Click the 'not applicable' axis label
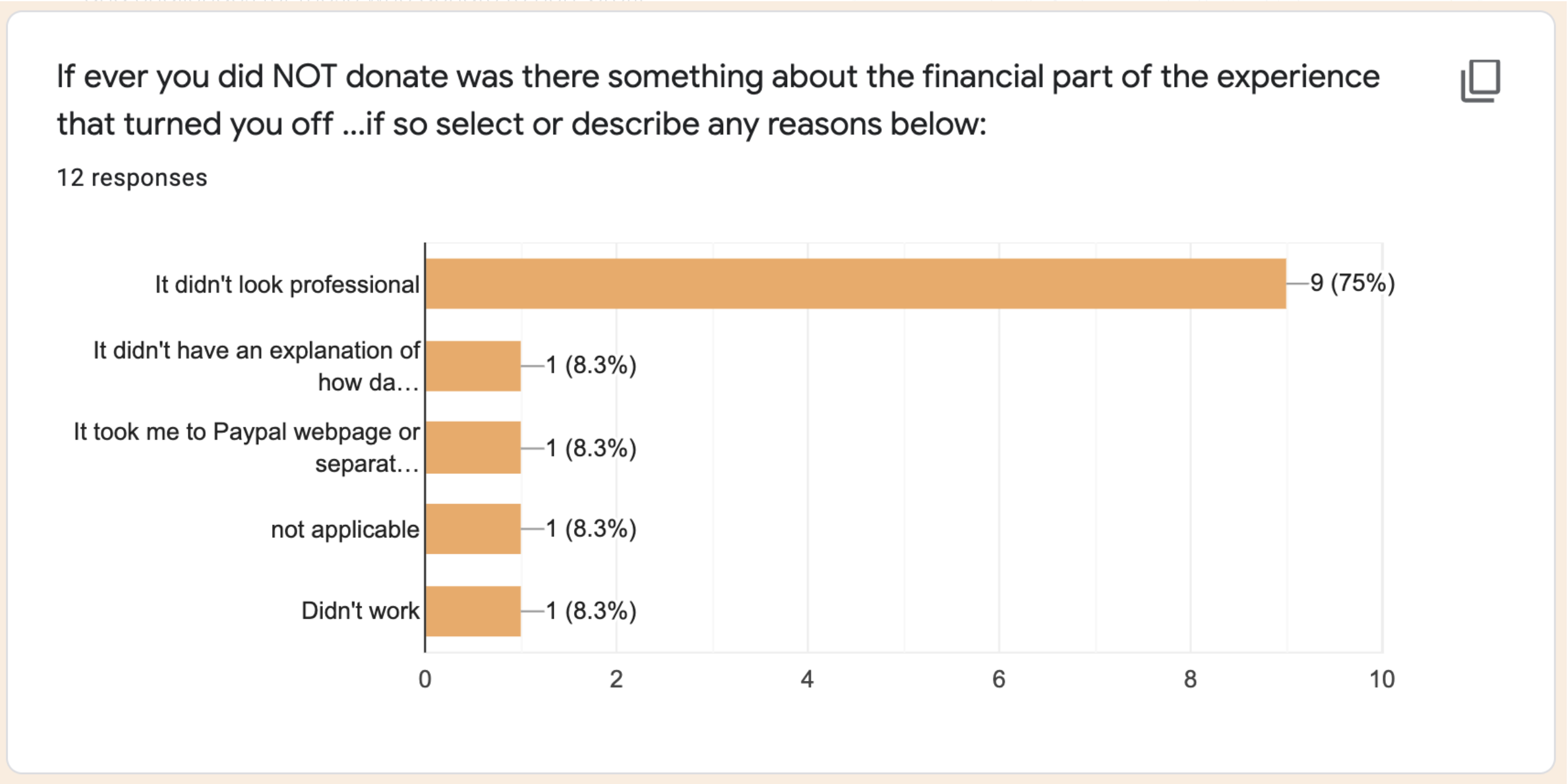The image size is (1568, 784). point(345,529)
